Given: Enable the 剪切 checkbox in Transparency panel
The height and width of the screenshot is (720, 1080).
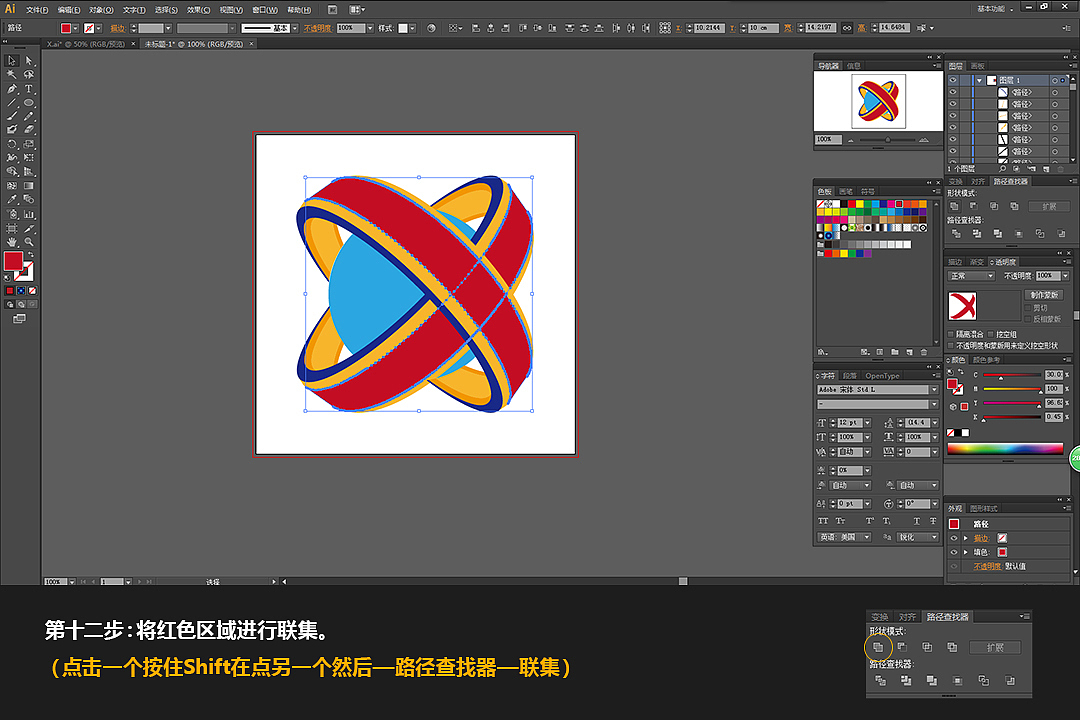Looking at the screenshot, I should [1027, 308].
